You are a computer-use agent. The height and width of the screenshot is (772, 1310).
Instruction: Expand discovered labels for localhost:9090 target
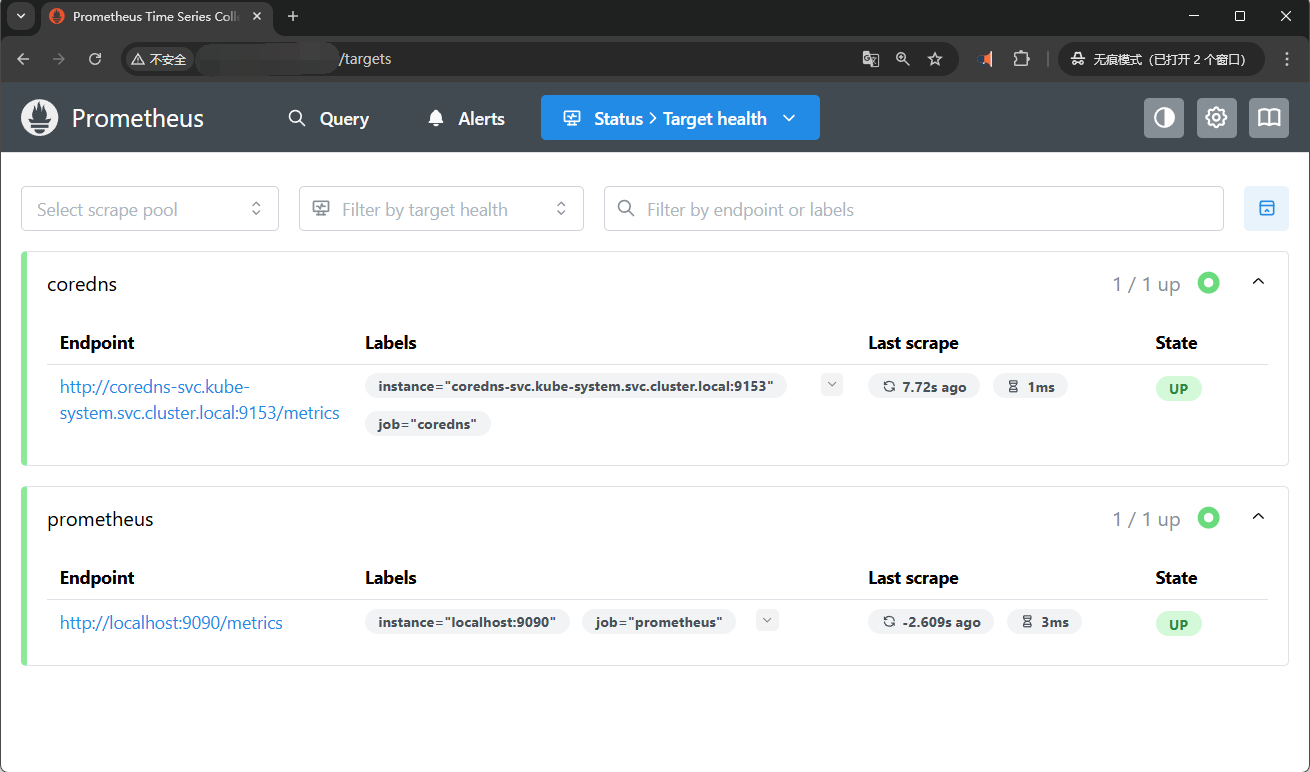[767, 620]
